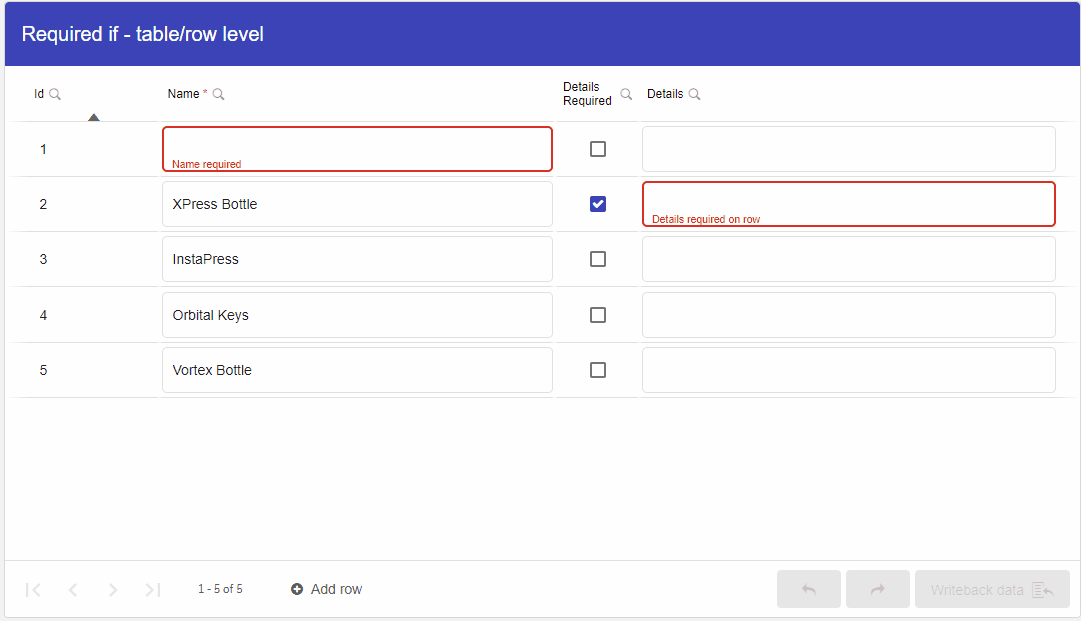Go to the first page of rows
This screenshot has width=1081, height=621.
tap(33, 589)
